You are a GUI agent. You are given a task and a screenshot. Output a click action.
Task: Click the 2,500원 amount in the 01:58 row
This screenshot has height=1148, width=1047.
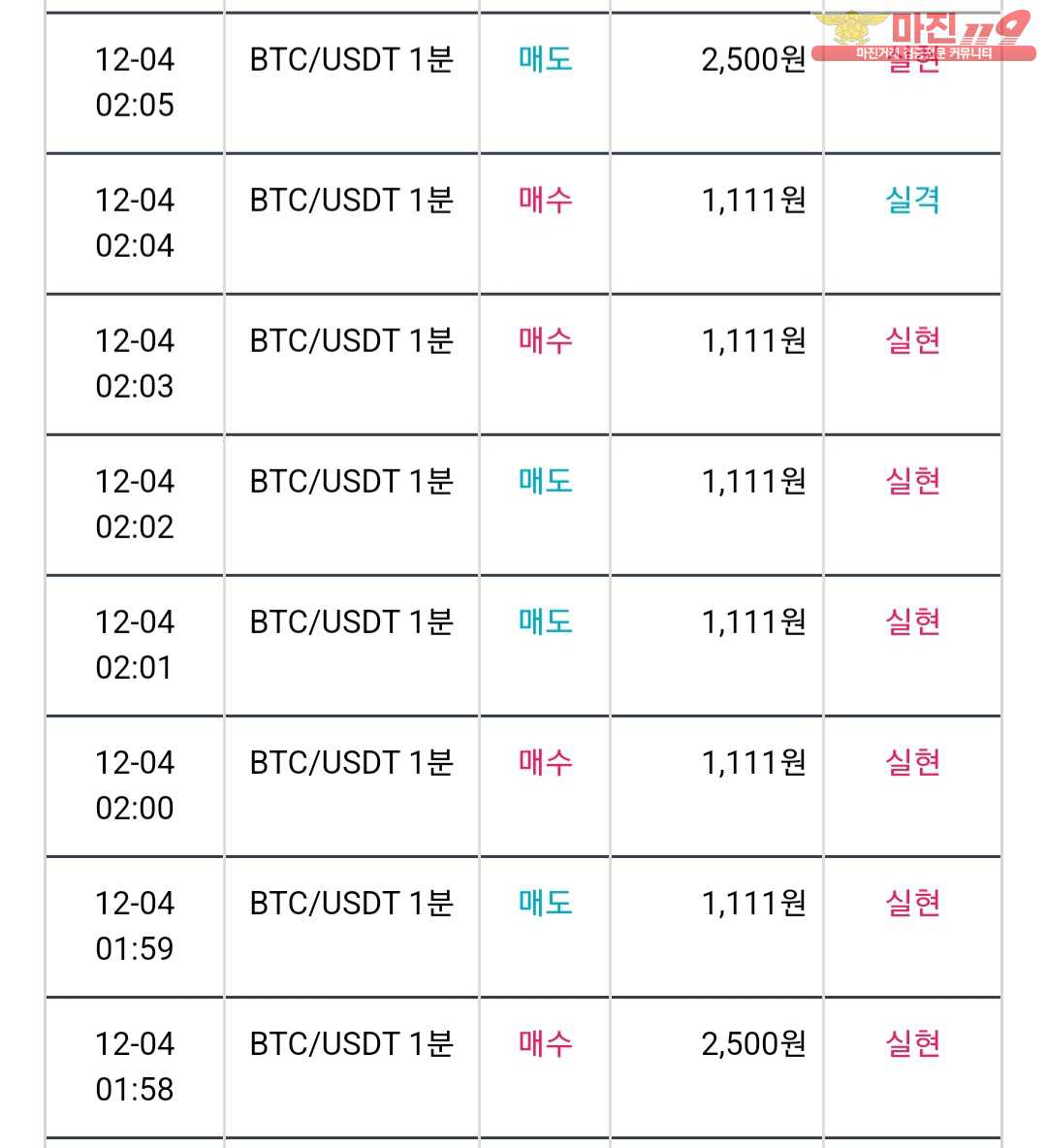[753, 1044]
